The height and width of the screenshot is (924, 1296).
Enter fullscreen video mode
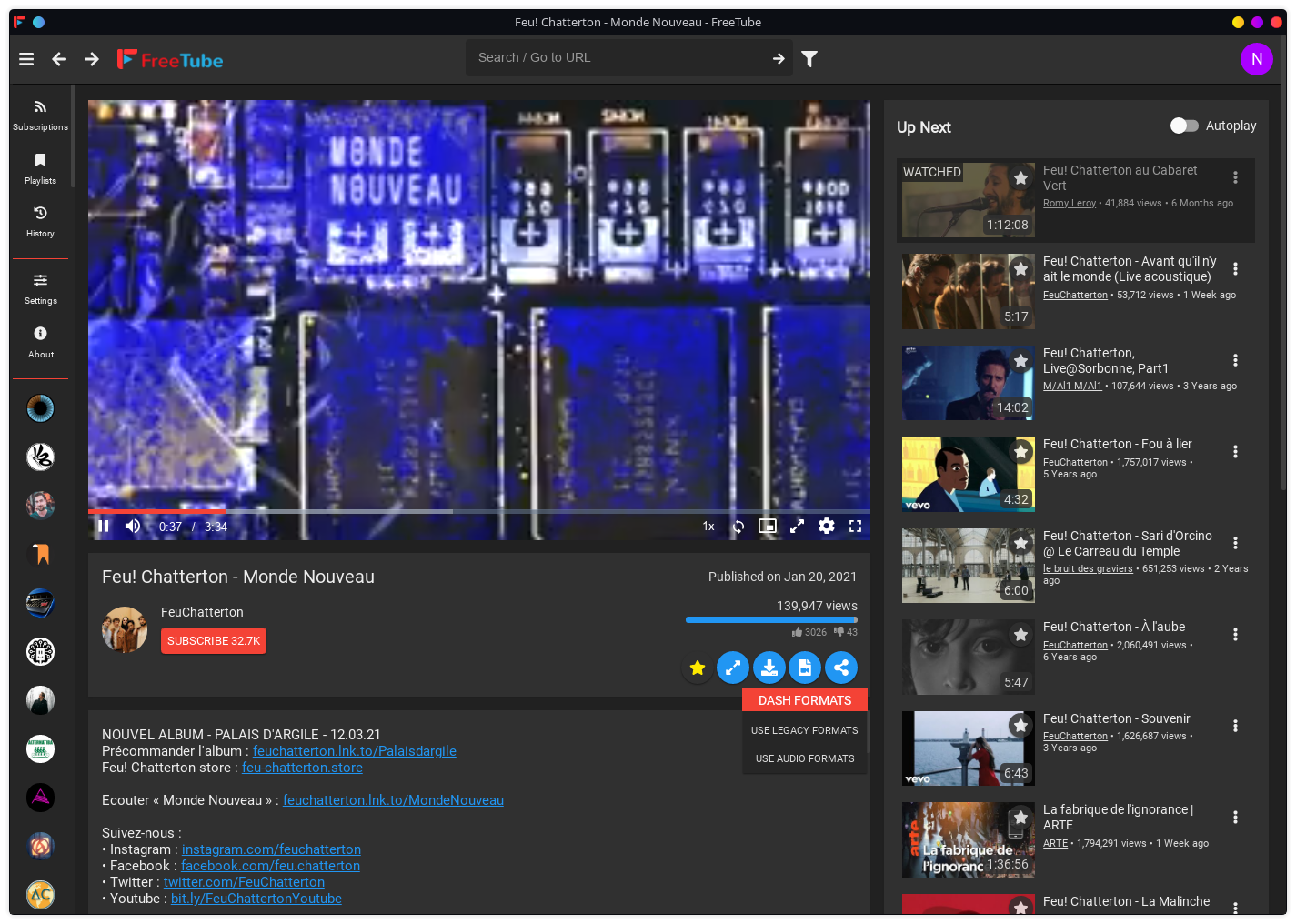(855, 526)
